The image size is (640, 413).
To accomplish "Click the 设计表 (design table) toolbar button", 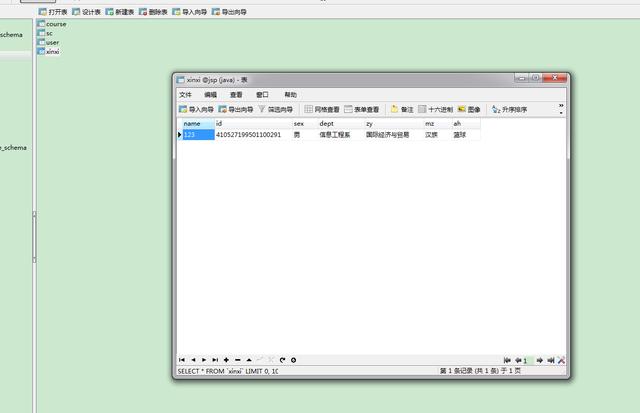I will click(x=87, y=12).
